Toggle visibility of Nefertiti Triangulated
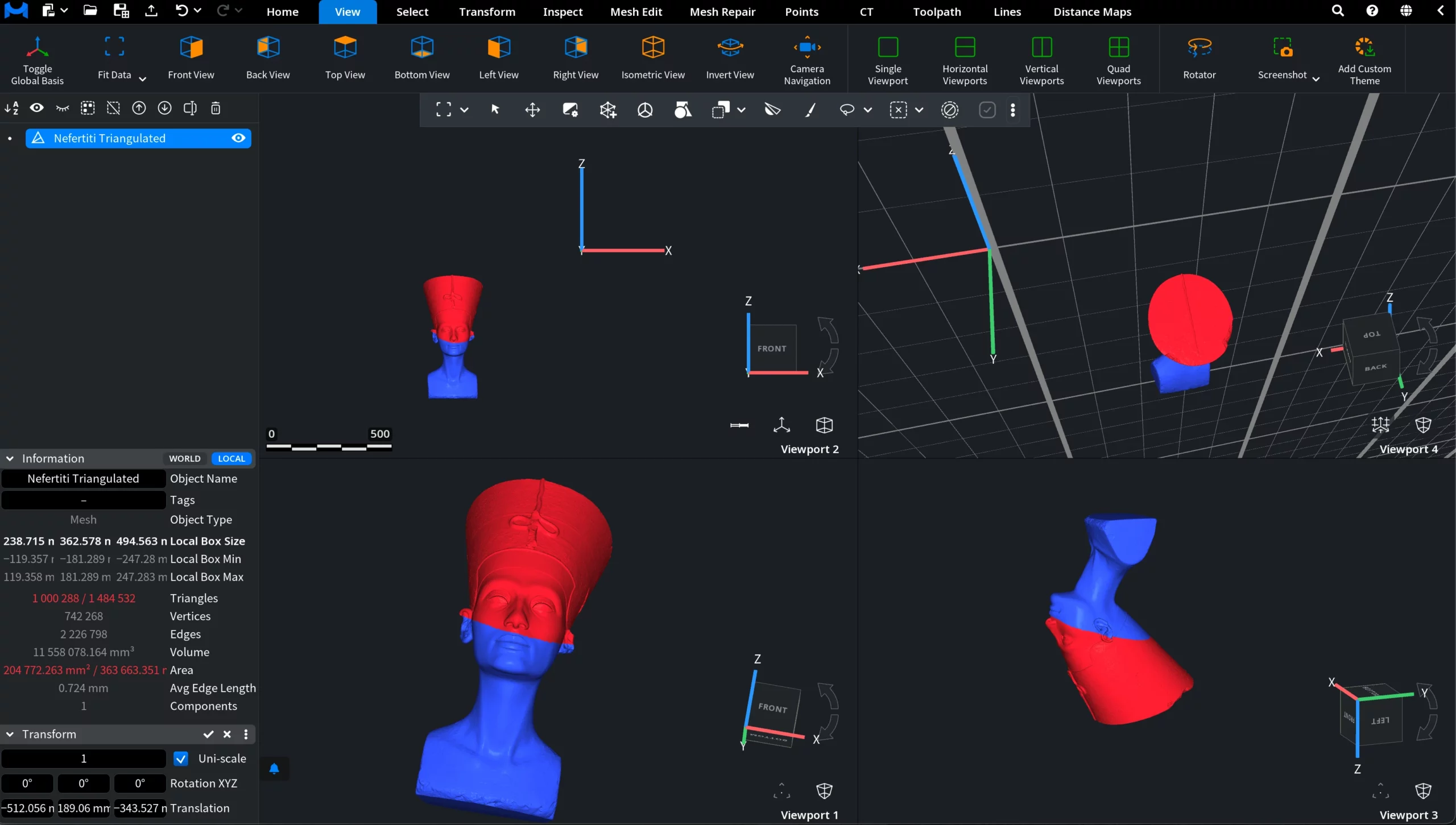This screenshot has width=1456, height=825. pos(238,138)
